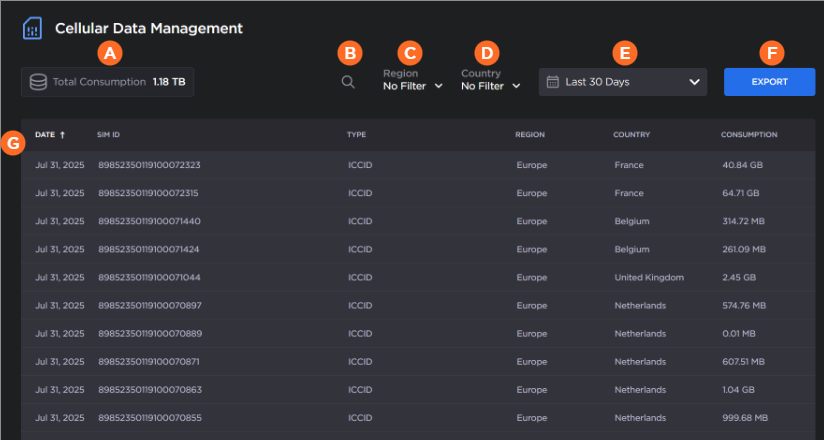Open the Country filter dropdown
The height and width of the screenshot is (440, 824).
tap(490, 86)
